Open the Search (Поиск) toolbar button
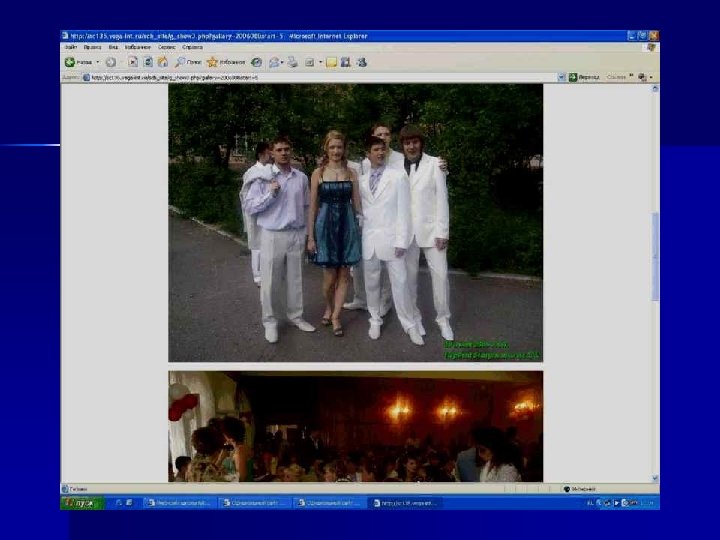This screenshot has height=540, width=720. pos(188,62)
